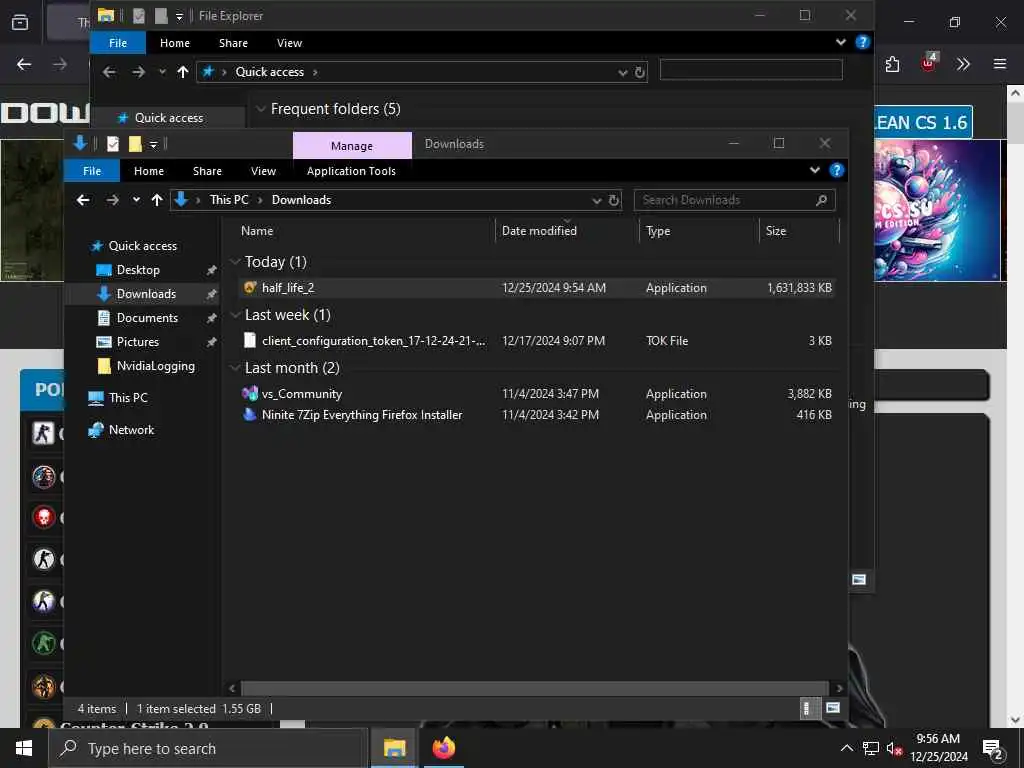This screenshot has width=1024, height=768.
Task: Open the Home tab in Downloads window
Action: (x=149, y=170)
